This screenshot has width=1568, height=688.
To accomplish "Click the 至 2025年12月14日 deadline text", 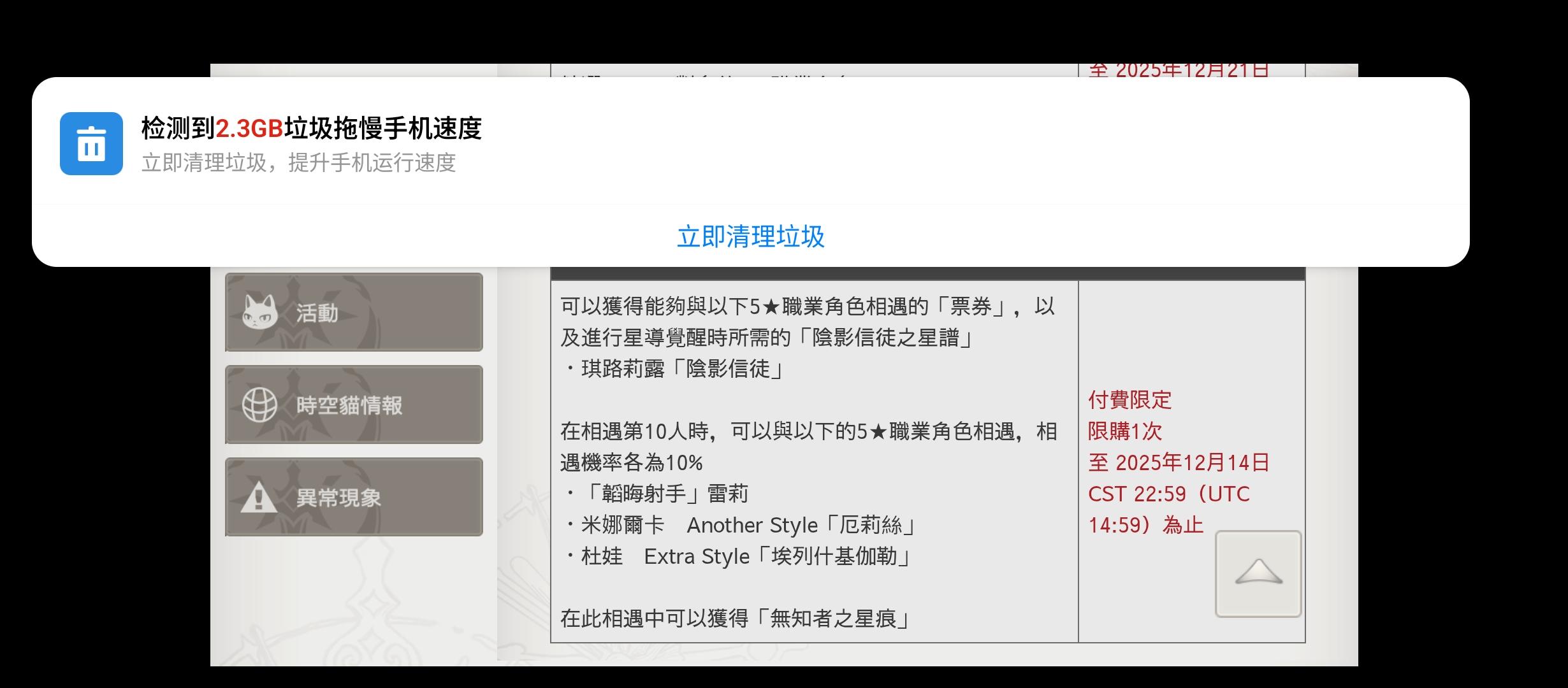I will (1178, 462).
